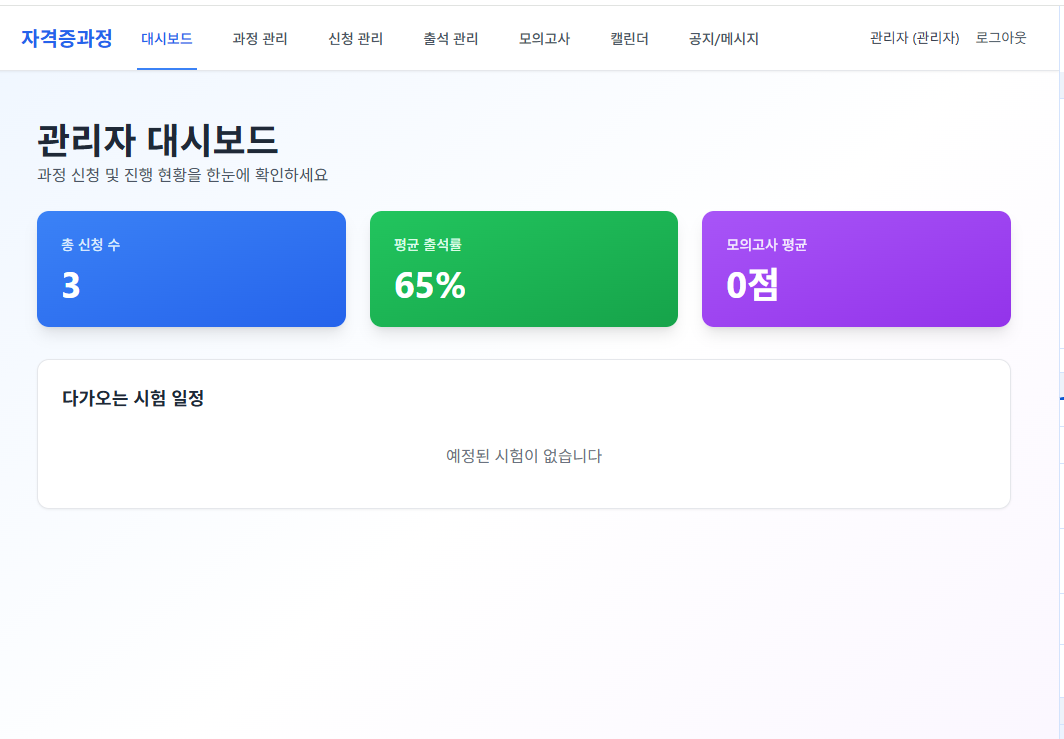This screenshot has height=739, width=1064.
Task: Select the purple 모의고사 평균 card
Action: tap(856, 268)
